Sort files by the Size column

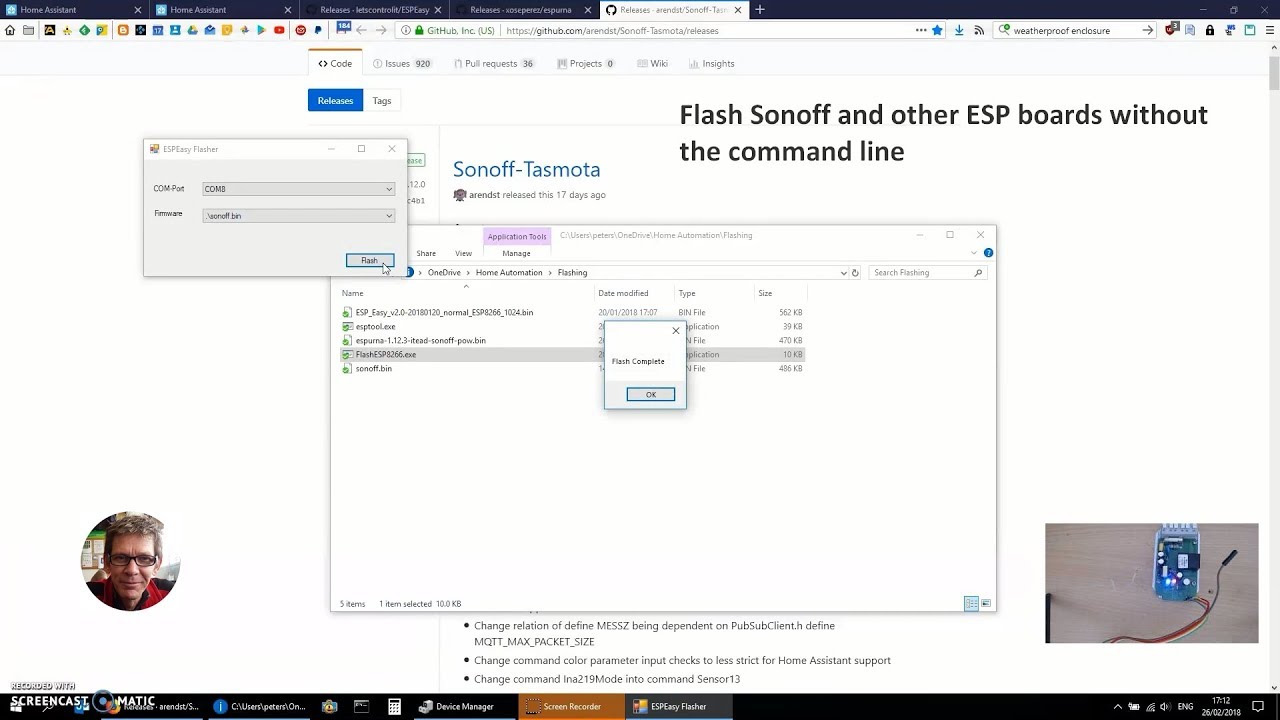pos(765,293)
